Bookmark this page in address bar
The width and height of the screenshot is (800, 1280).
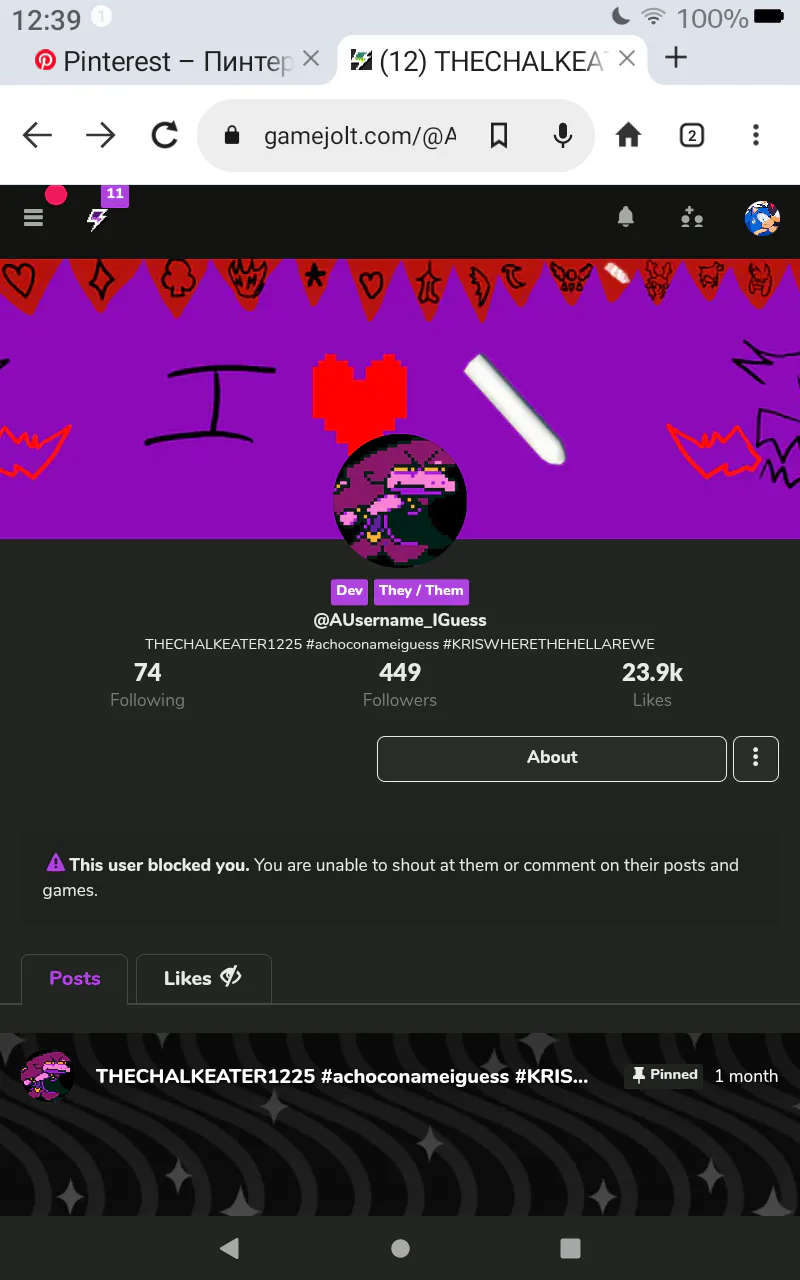tap(499, 135)
